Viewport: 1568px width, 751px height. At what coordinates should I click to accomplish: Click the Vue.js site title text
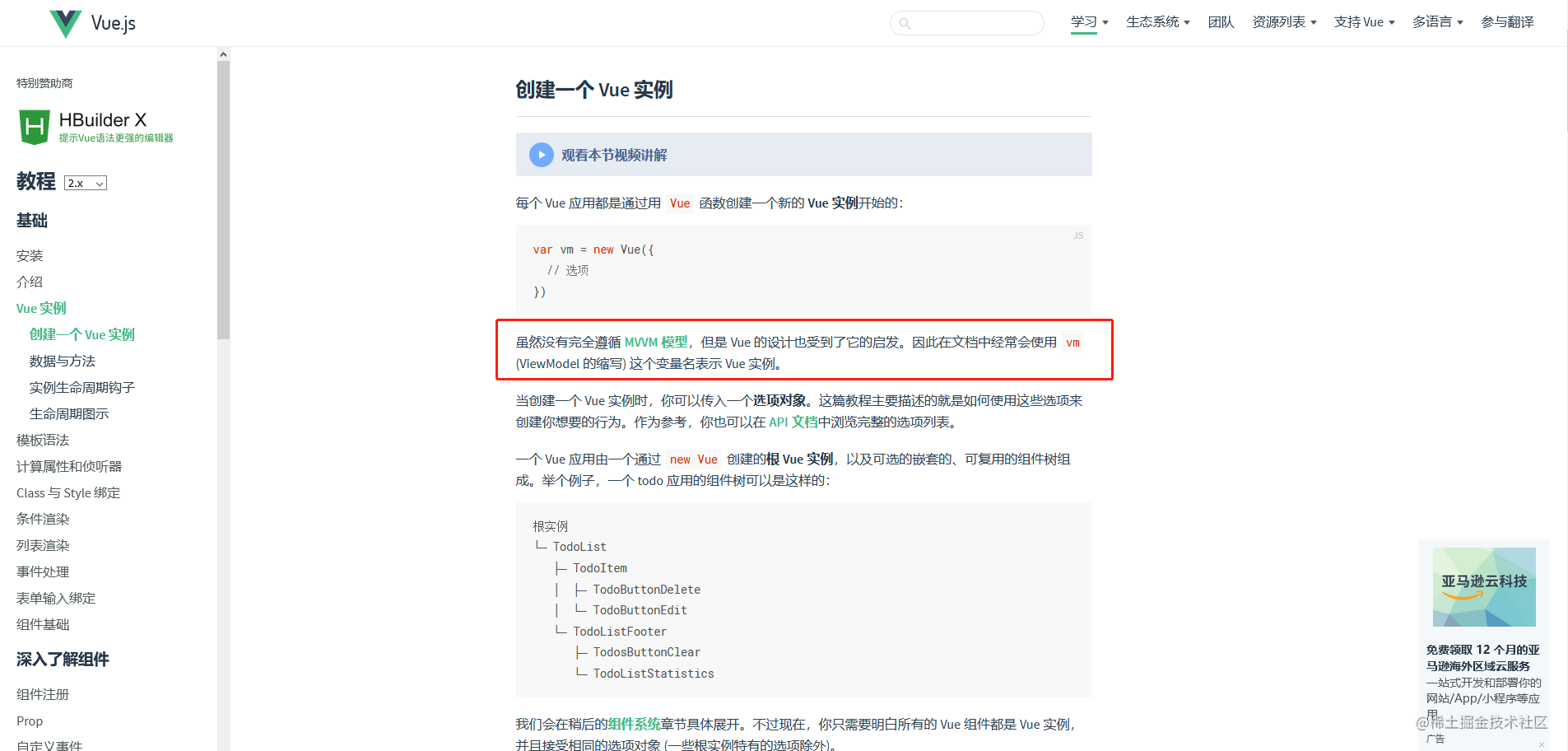pos(114,23)
